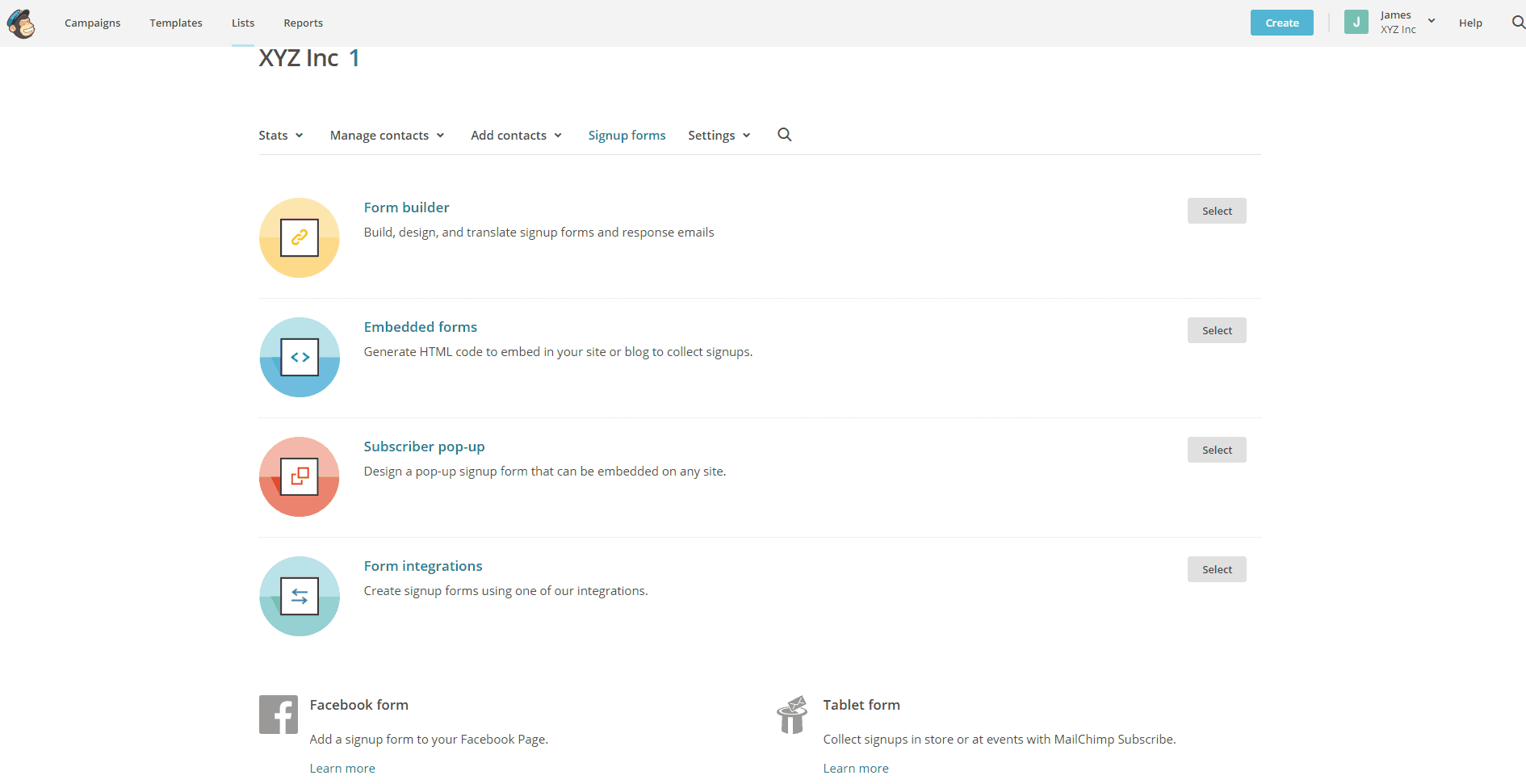Expand the Settings dropdown
The height and width of the screenshot is (784, 1526).
coord(719,136)
